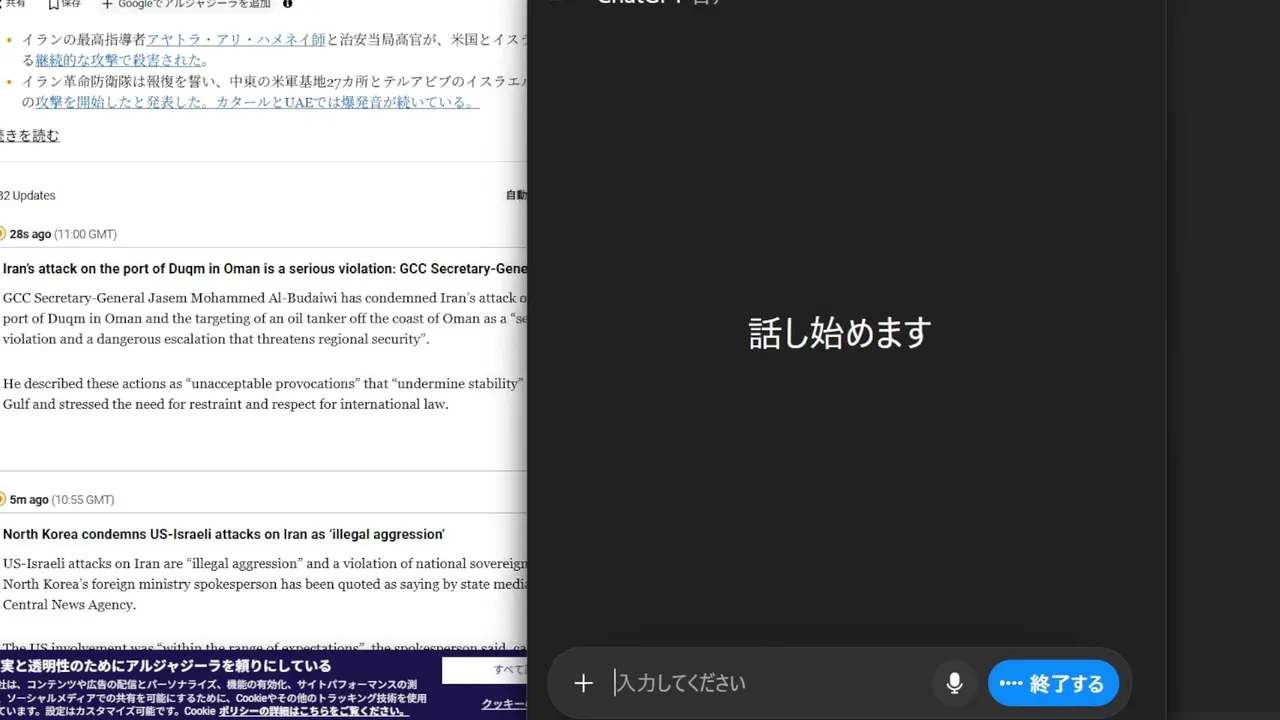Click the 28s ago (11:00 GMT) timestamp
Viewport: 1280px width, 720px height.
63,234
